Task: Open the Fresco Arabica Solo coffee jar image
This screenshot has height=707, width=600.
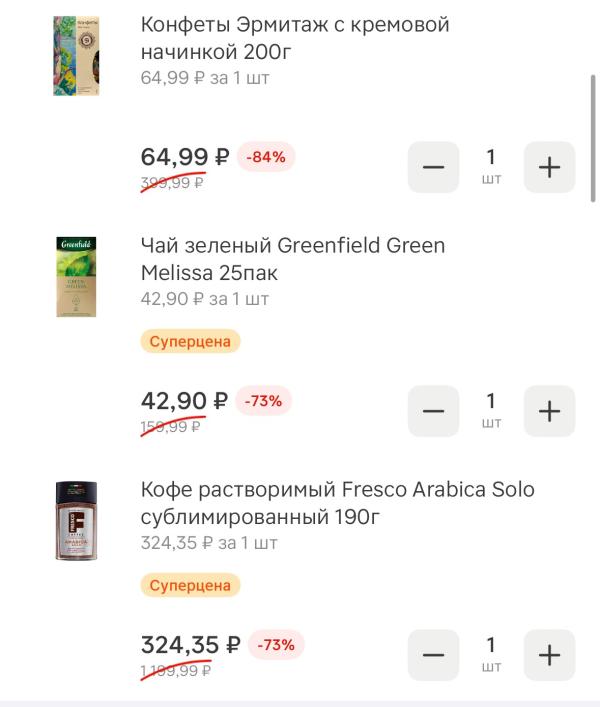Action: pyautogui.click(x=76, y=521)
